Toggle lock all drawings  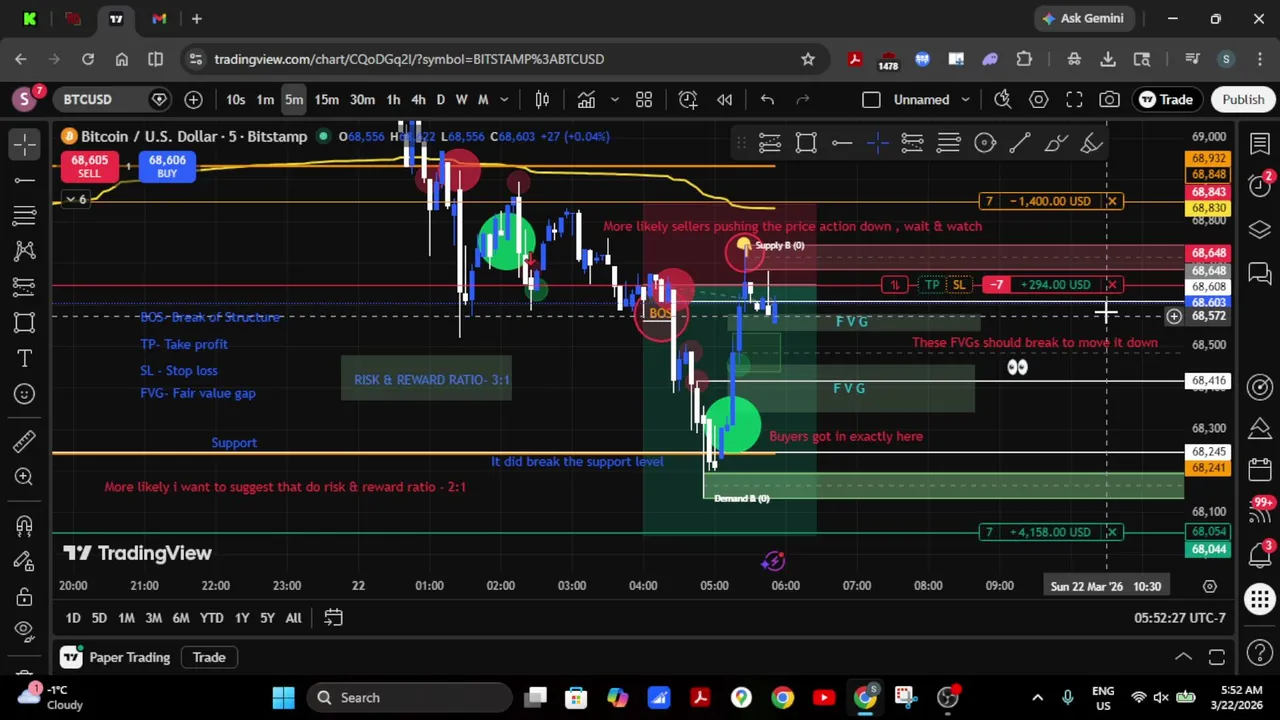[x=25, y=597]
